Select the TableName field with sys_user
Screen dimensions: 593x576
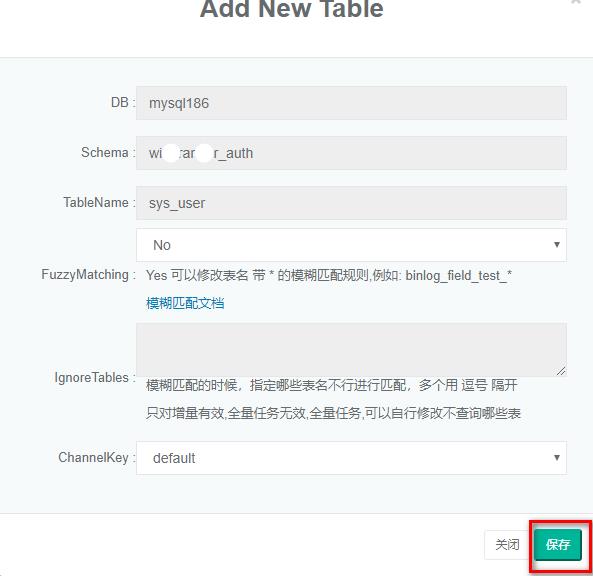(x=351, y=203)
